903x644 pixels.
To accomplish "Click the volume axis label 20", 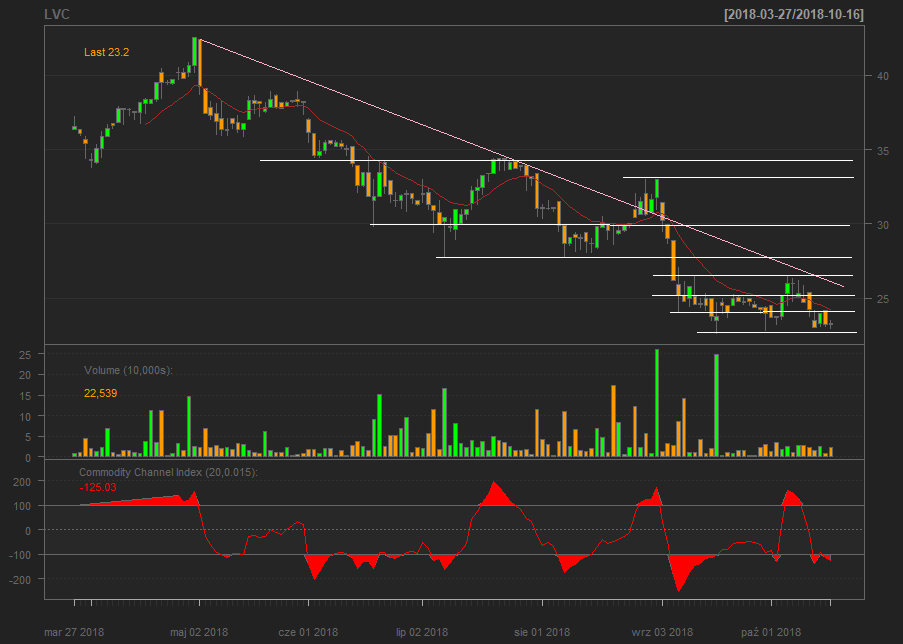I will point(25,376).
